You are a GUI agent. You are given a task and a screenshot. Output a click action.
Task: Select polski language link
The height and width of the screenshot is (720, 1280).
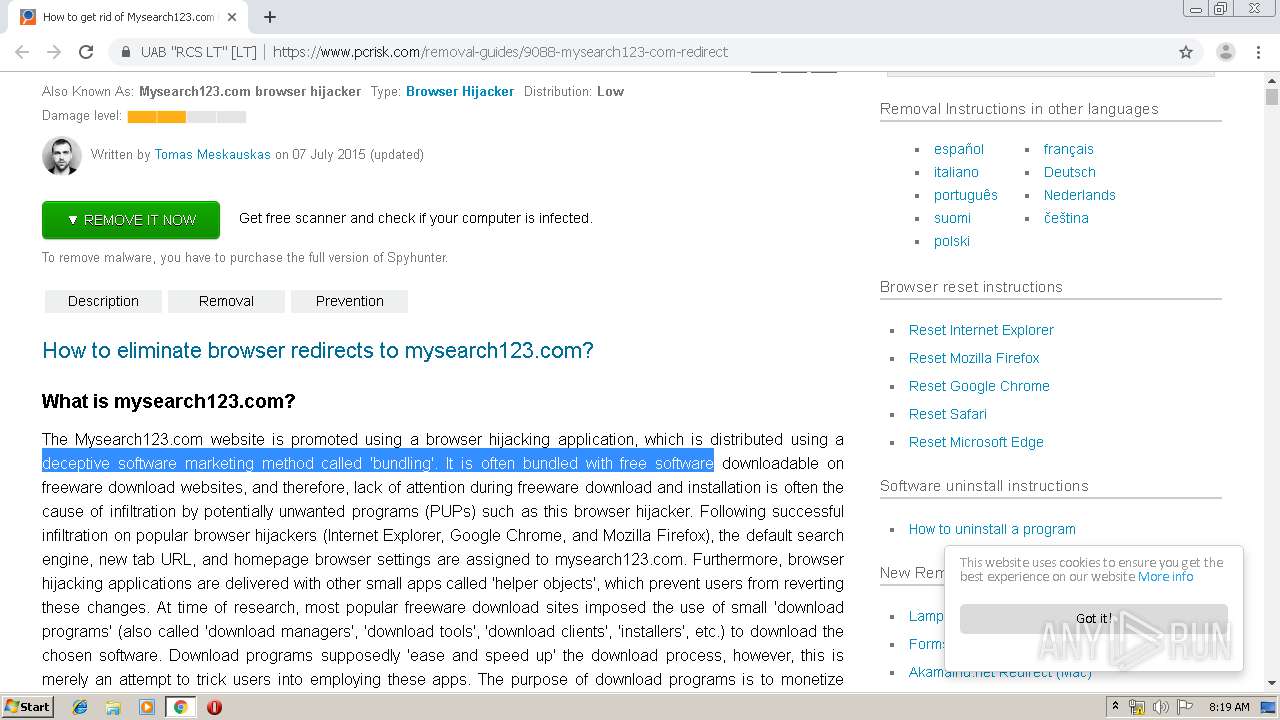[952, 241]
